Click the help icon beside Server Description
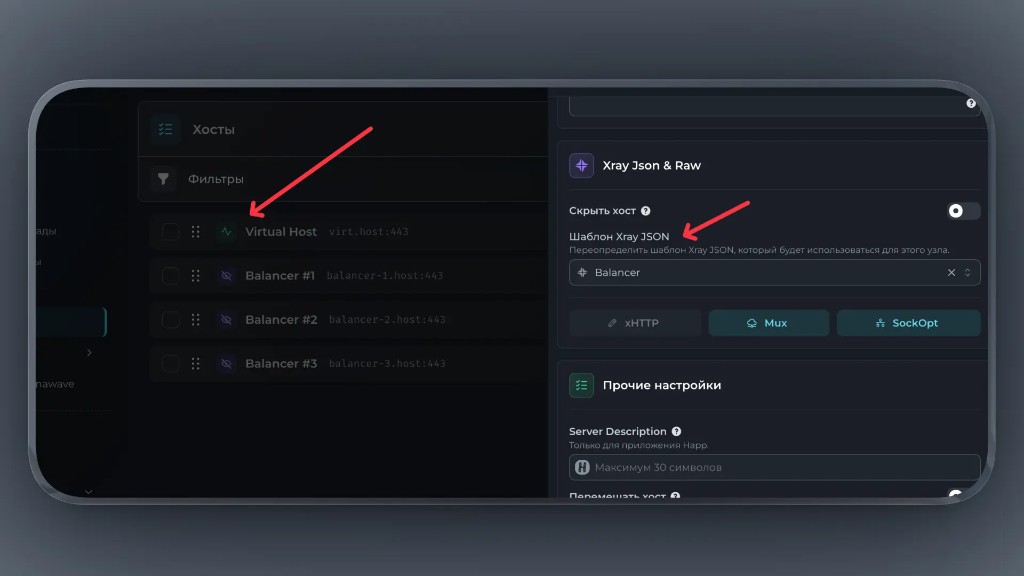The height and width of the screenshot is (576, 1024). [x=677, y=432]
